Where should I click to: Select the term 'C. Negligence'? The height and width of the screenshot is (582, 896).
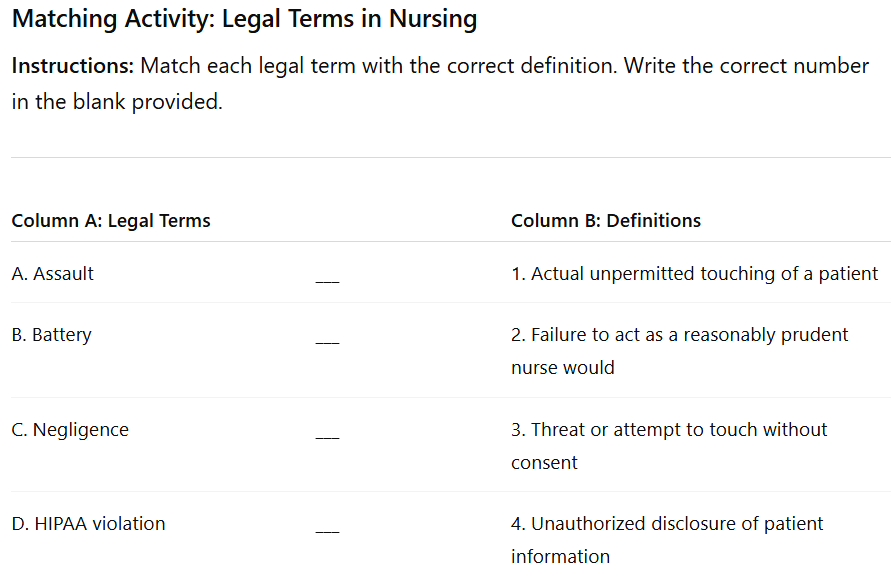pyautogui.click(x=70, y=430)
